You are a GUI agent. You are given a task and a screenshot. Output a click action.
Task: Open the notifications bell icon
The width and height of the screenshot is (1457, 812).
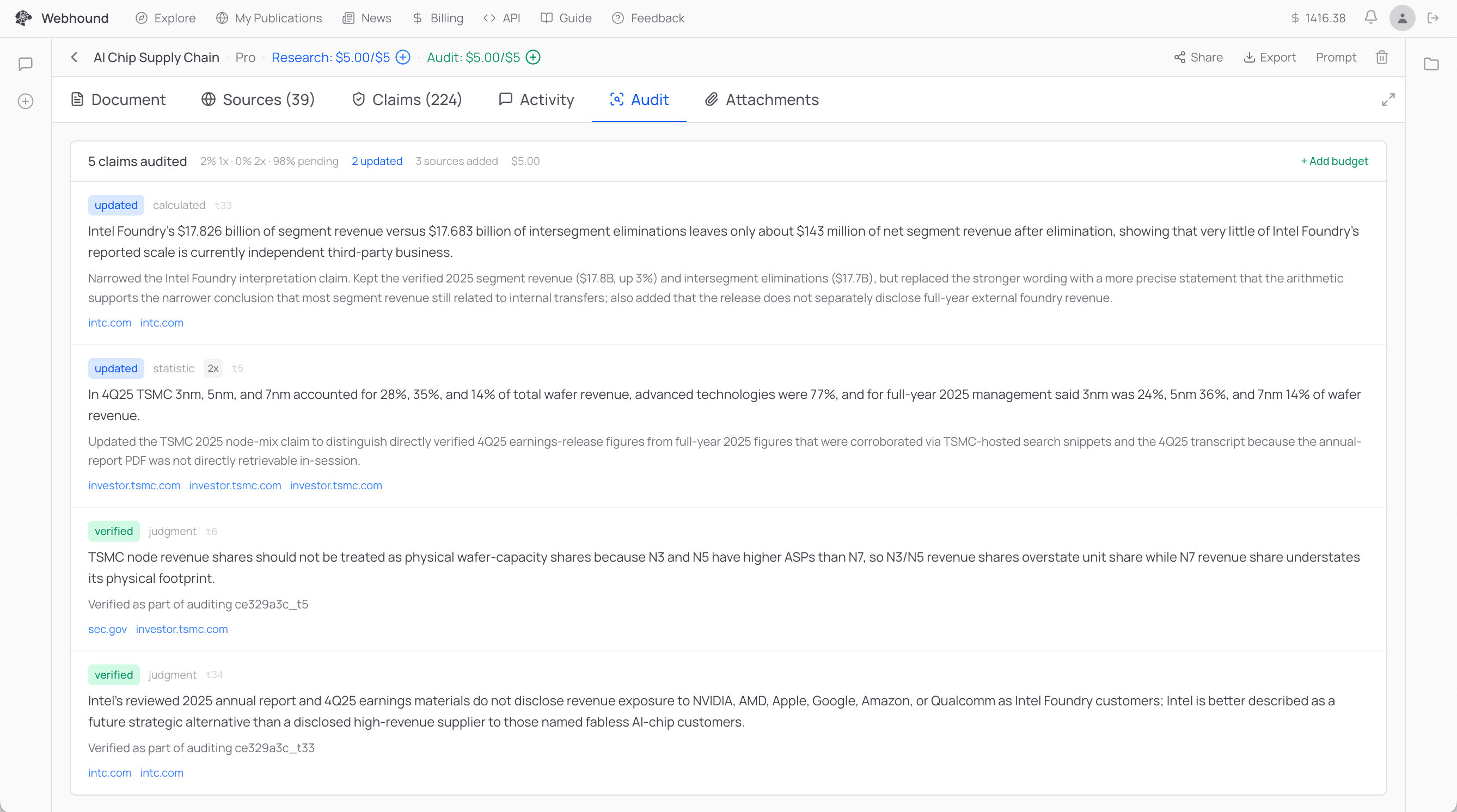tap(1370, 17)
